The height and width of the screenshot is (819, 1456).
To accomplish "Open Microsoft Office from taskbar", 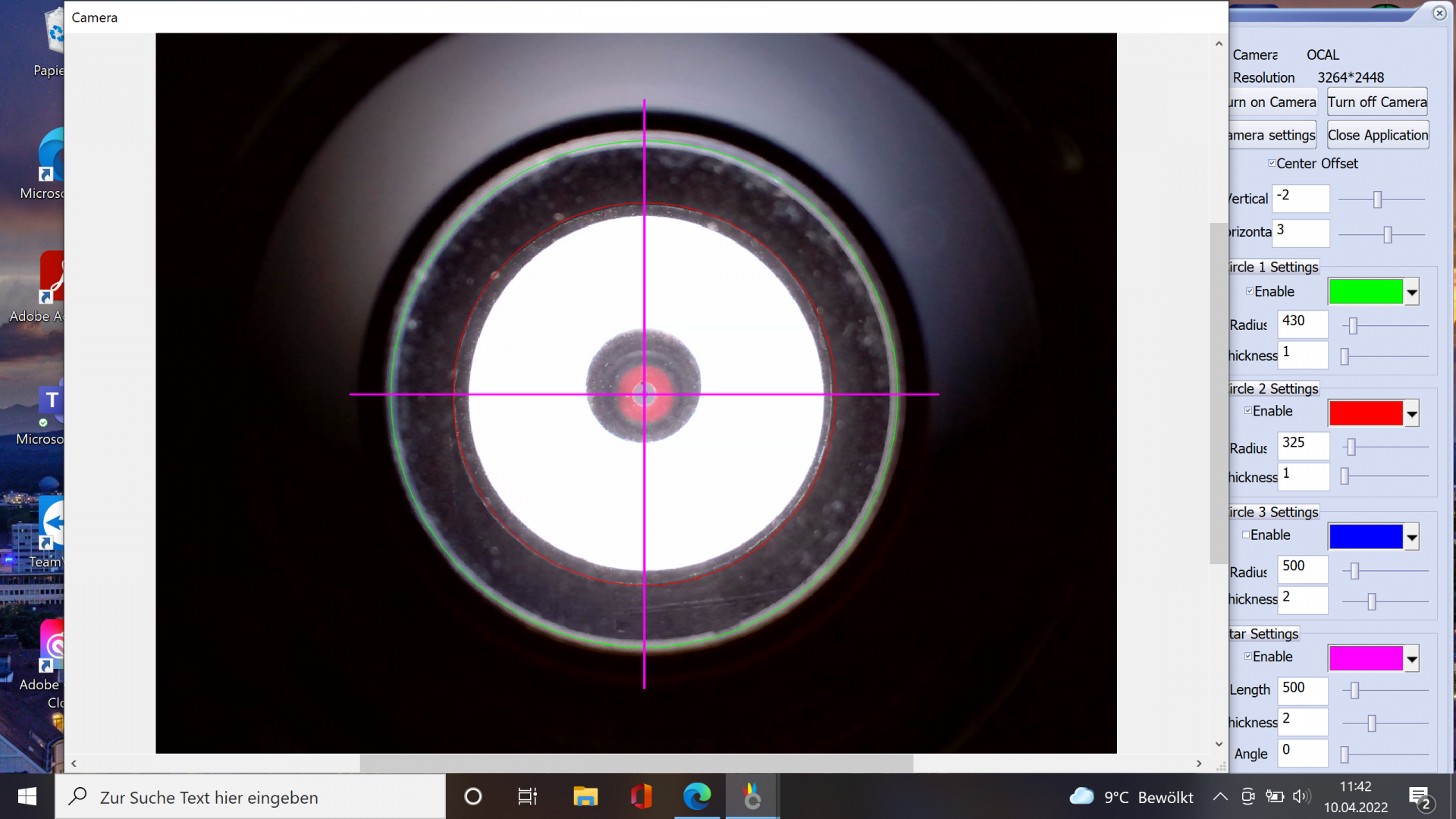I will 642,796.
